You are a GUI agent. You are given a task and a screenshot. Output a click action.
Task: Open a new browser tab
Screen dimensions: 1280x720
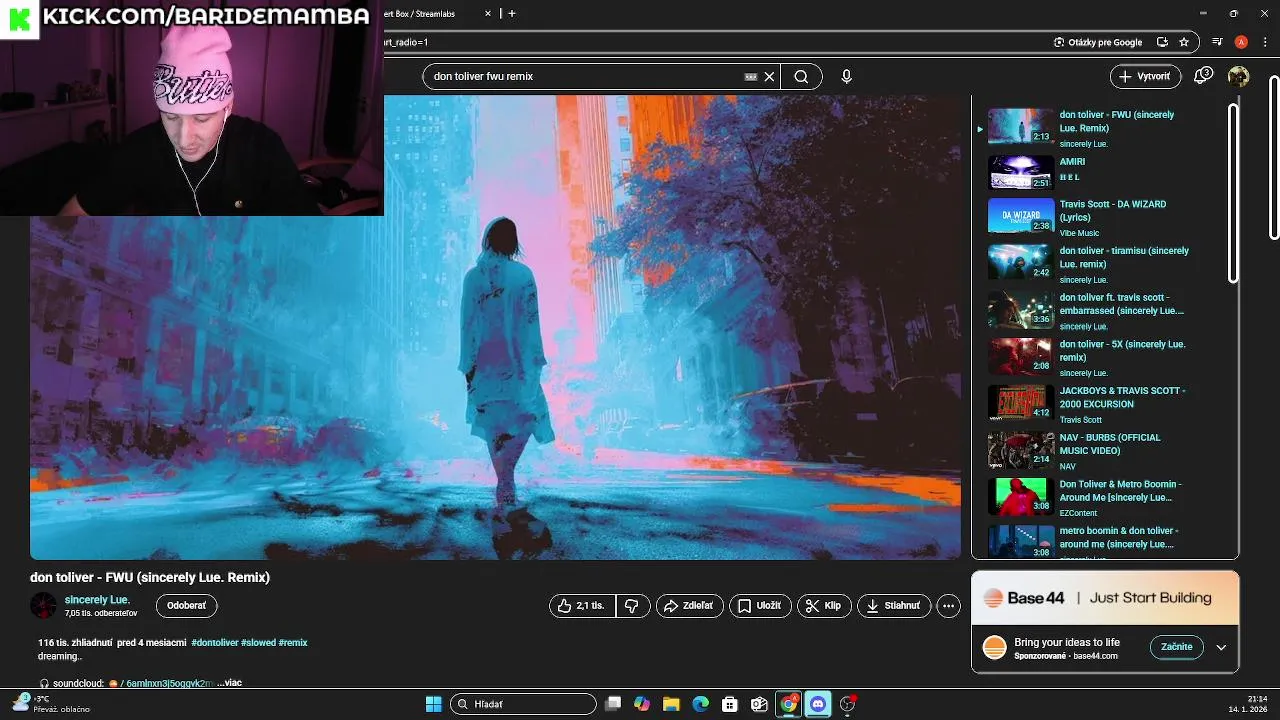[x=511, y=14]
